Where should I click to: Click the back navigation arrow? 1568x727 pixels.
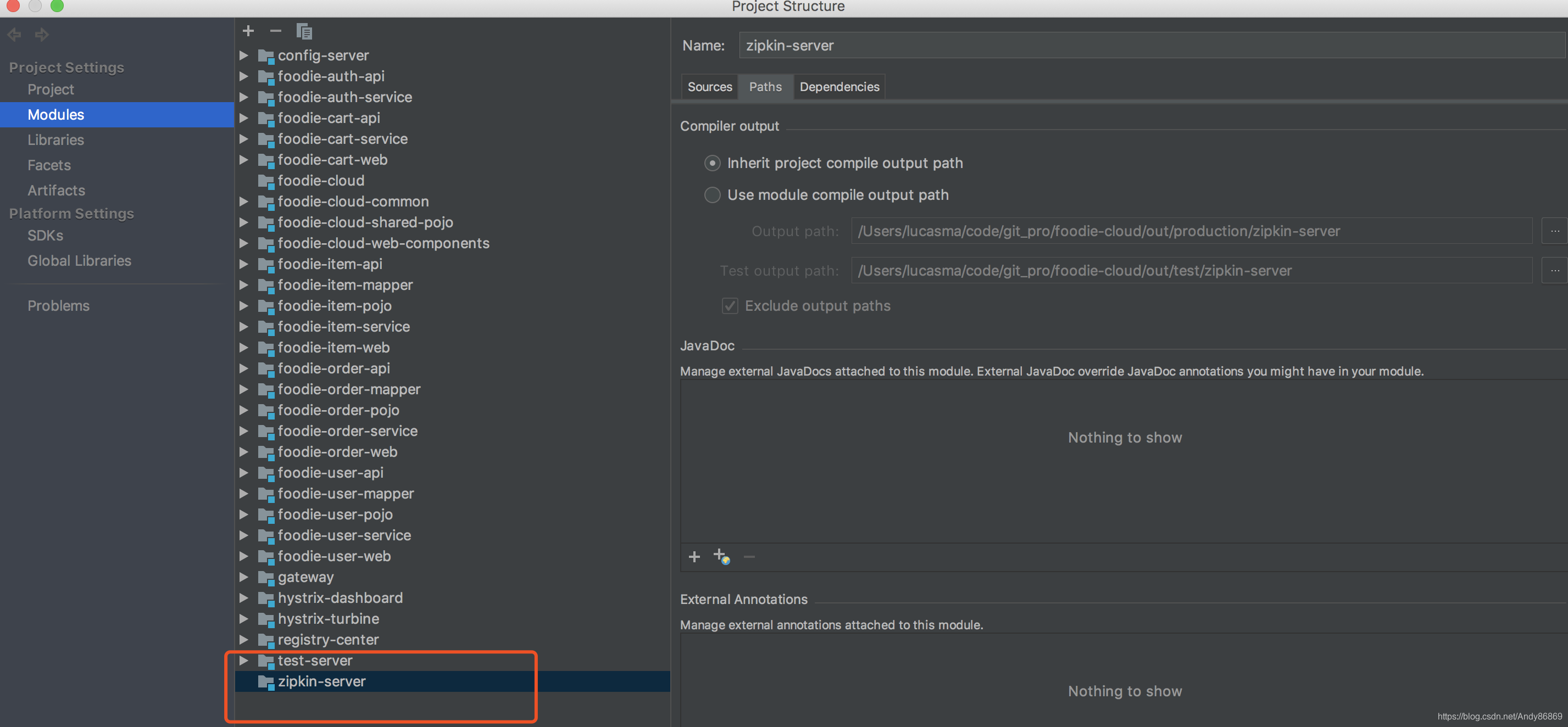pos(15,35)
